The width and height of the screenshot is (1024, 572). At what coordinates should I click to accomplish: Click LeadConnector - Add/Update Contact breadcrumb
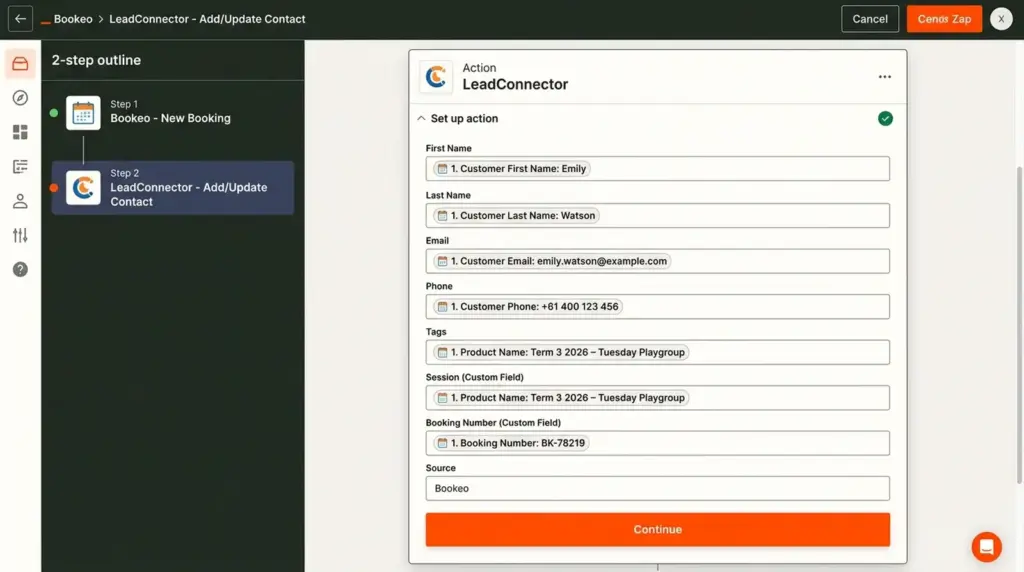coord(207,19)
